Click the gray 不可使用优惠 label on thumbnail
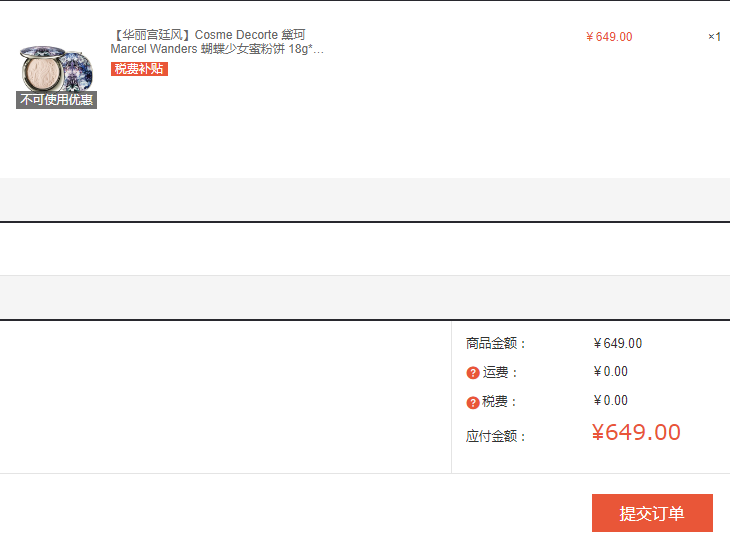Image resolution: width=730 pixels, height=554 pixels. click(56, 100)
